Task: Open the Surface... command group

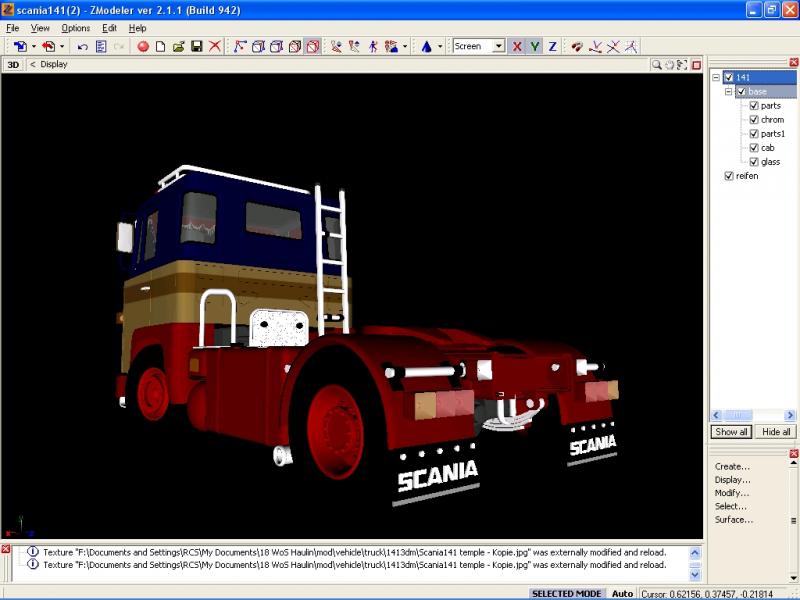Action: pyautogui.click(x=734, y=519)
